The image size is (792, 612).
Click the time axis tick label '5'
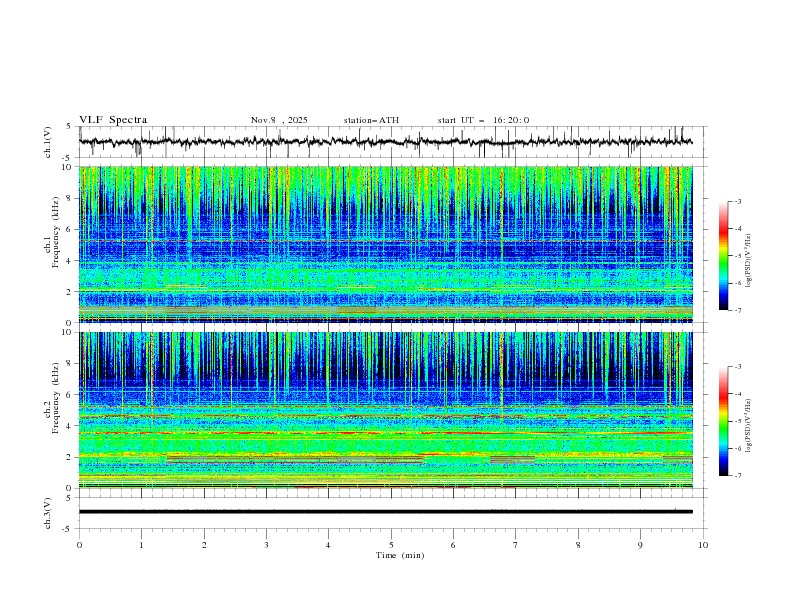point(391,545)
